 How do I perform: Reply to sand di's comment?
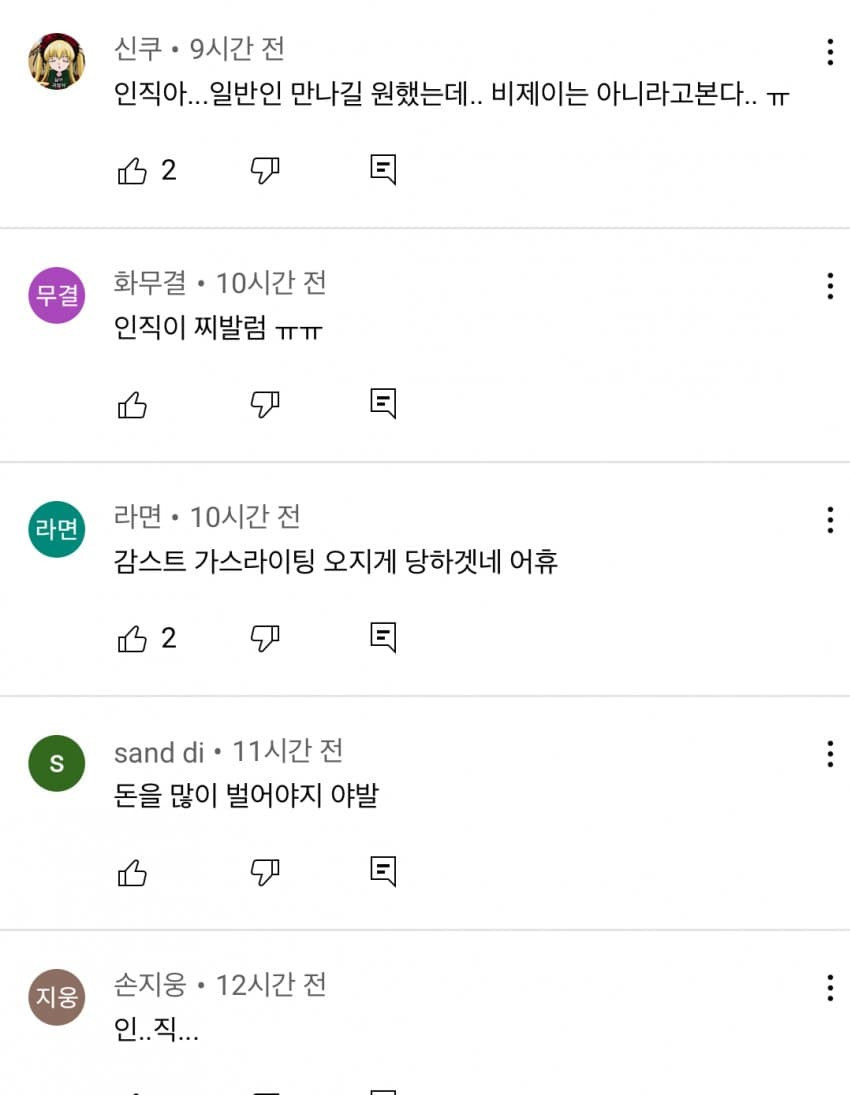click(383, 871)
